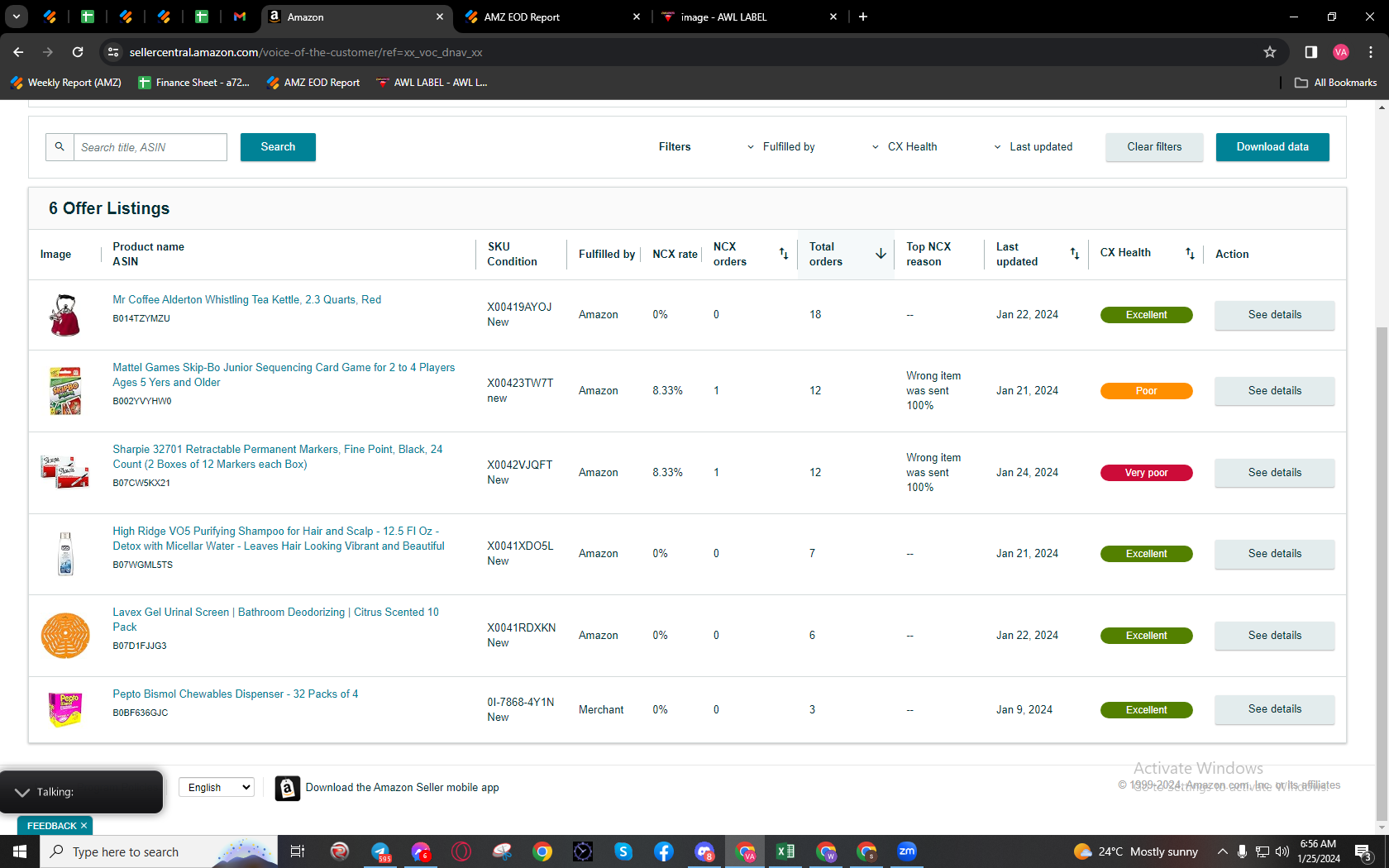Click the orange urinal screen thumbnail
This screenshot has width=1389, height=868.
tap(65, 636)
